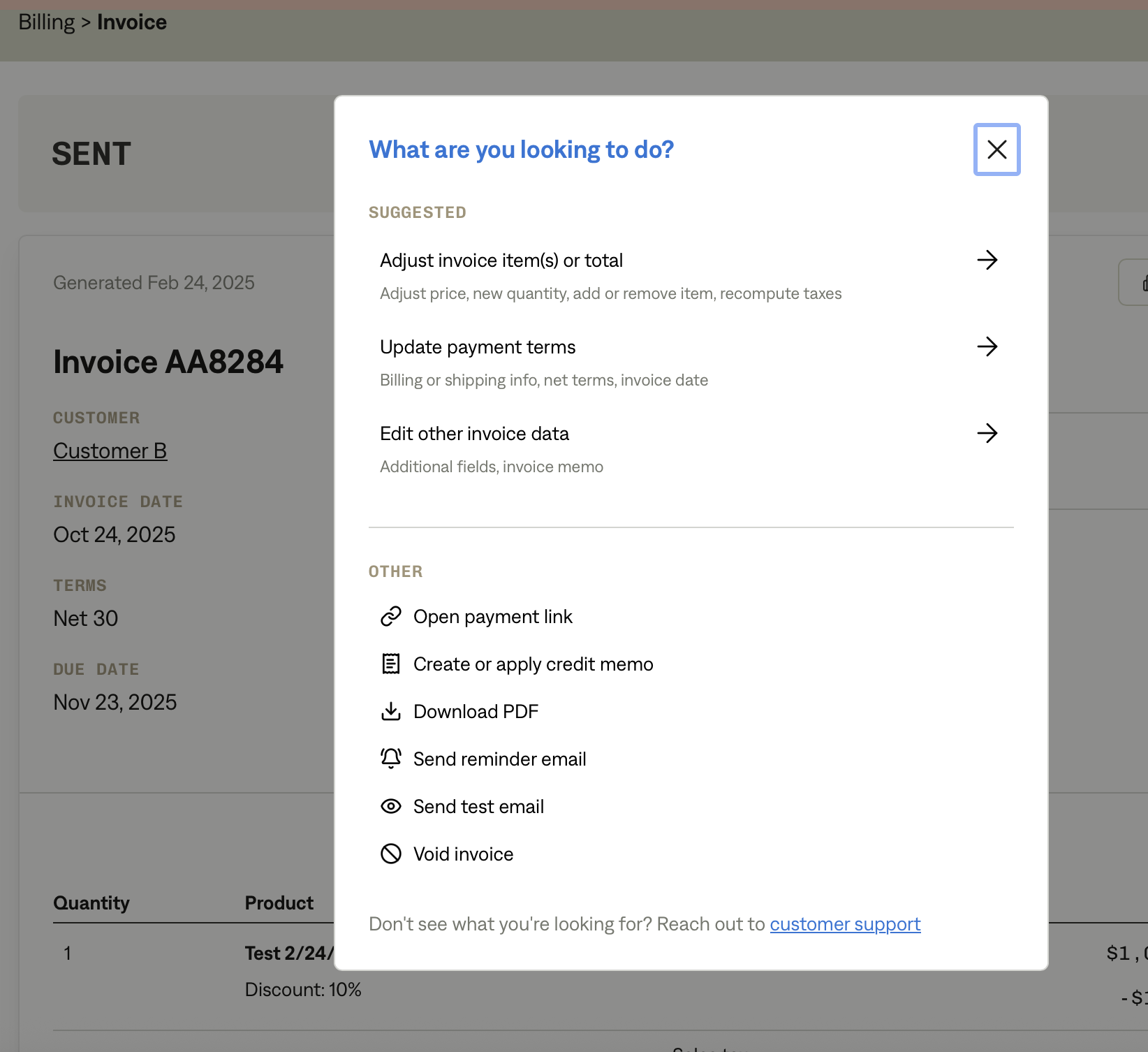Click the bell icon for reminder email
1148x1052 pixels.
click(390, 759)
